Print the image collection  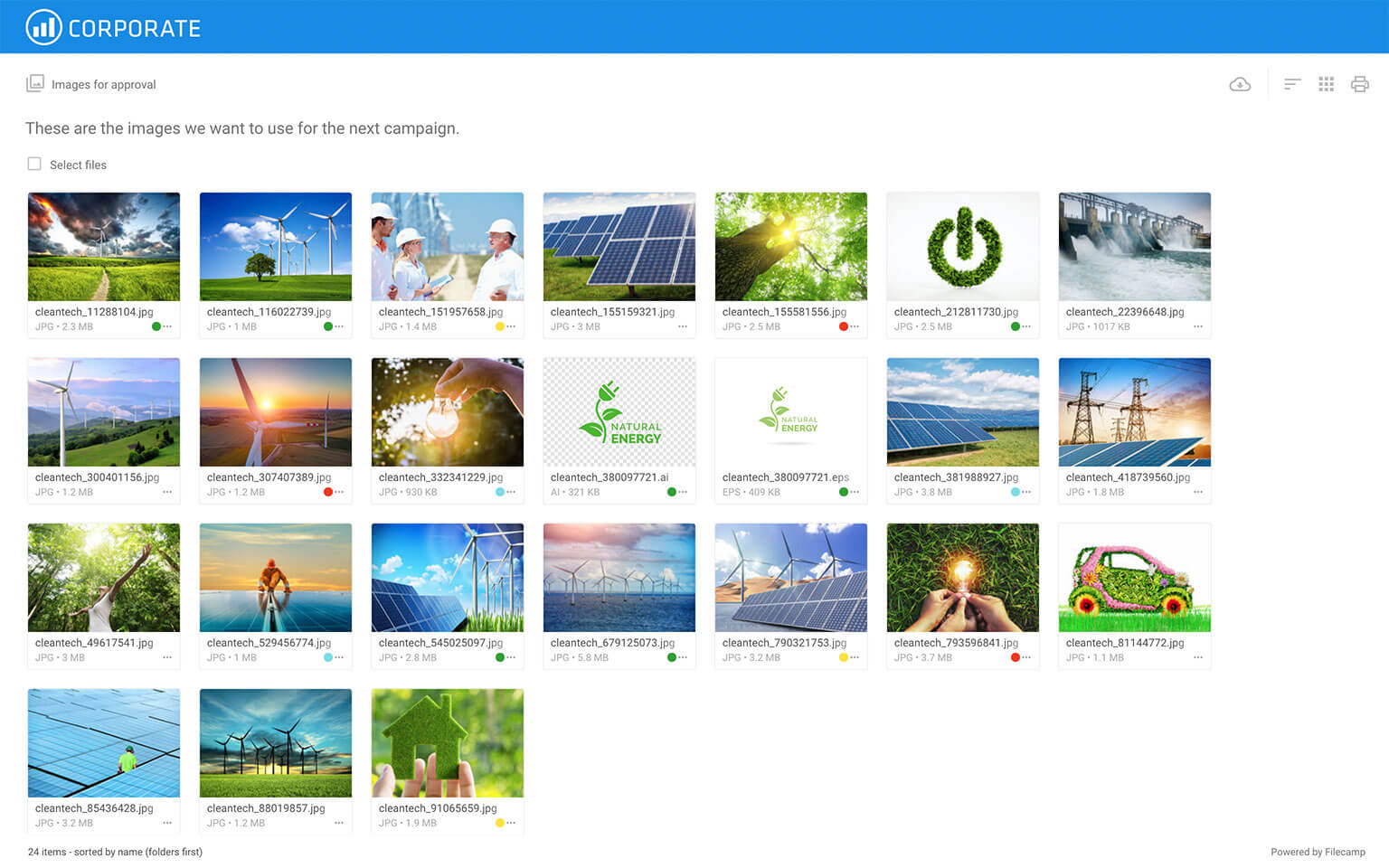pos(1360,84)
